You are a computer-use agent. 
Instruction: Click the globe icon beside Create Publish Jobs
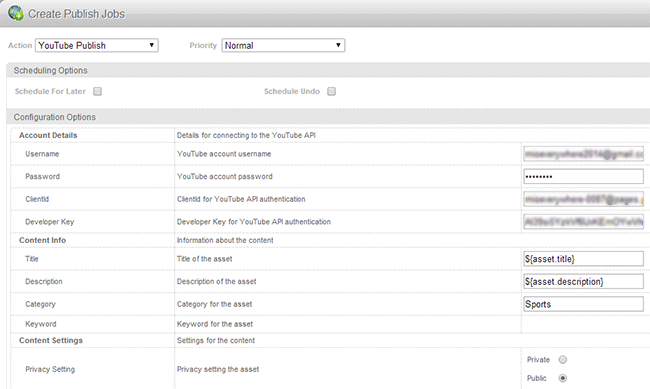16,13
